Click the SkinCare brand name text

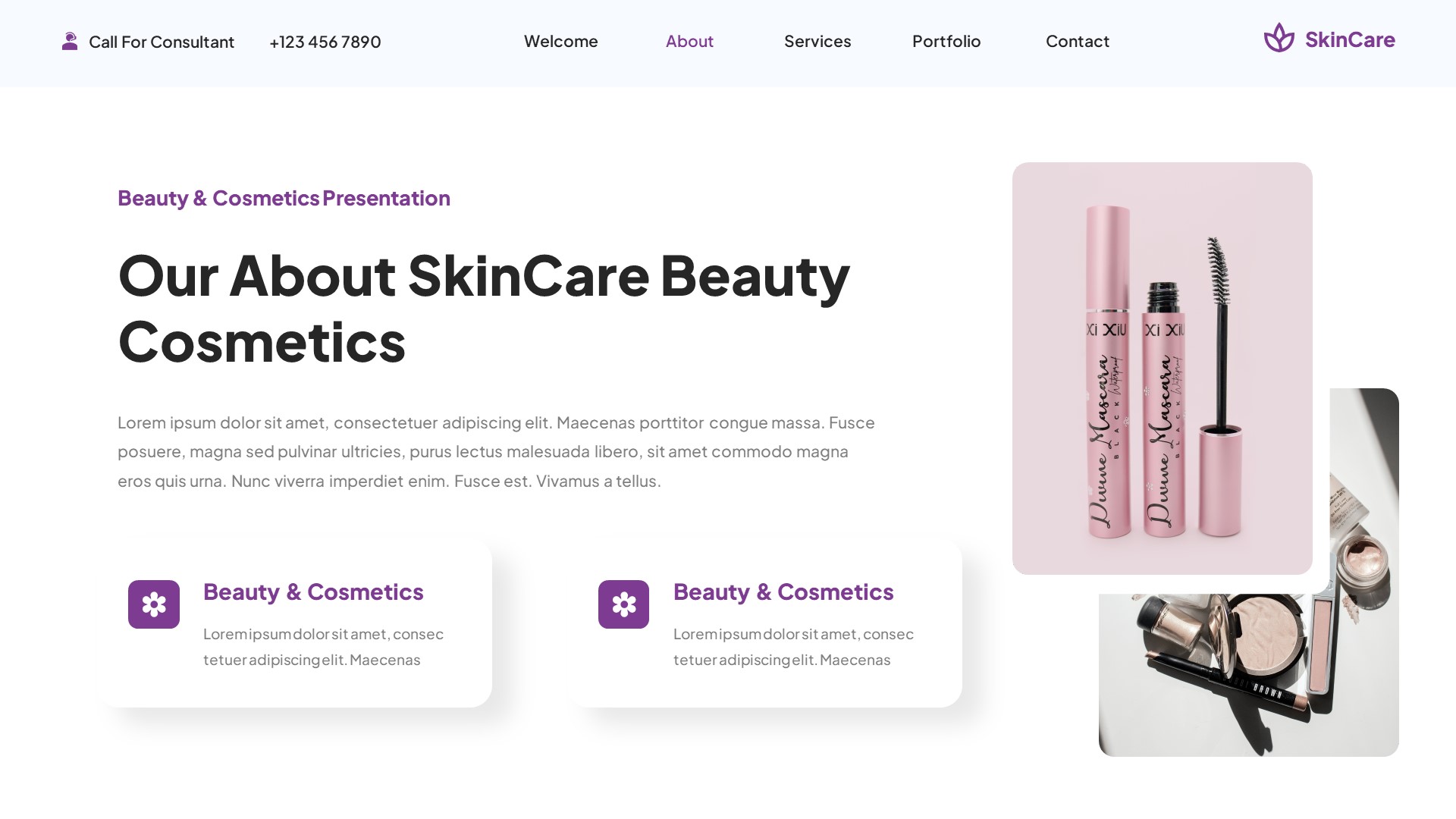(1349, 39)
